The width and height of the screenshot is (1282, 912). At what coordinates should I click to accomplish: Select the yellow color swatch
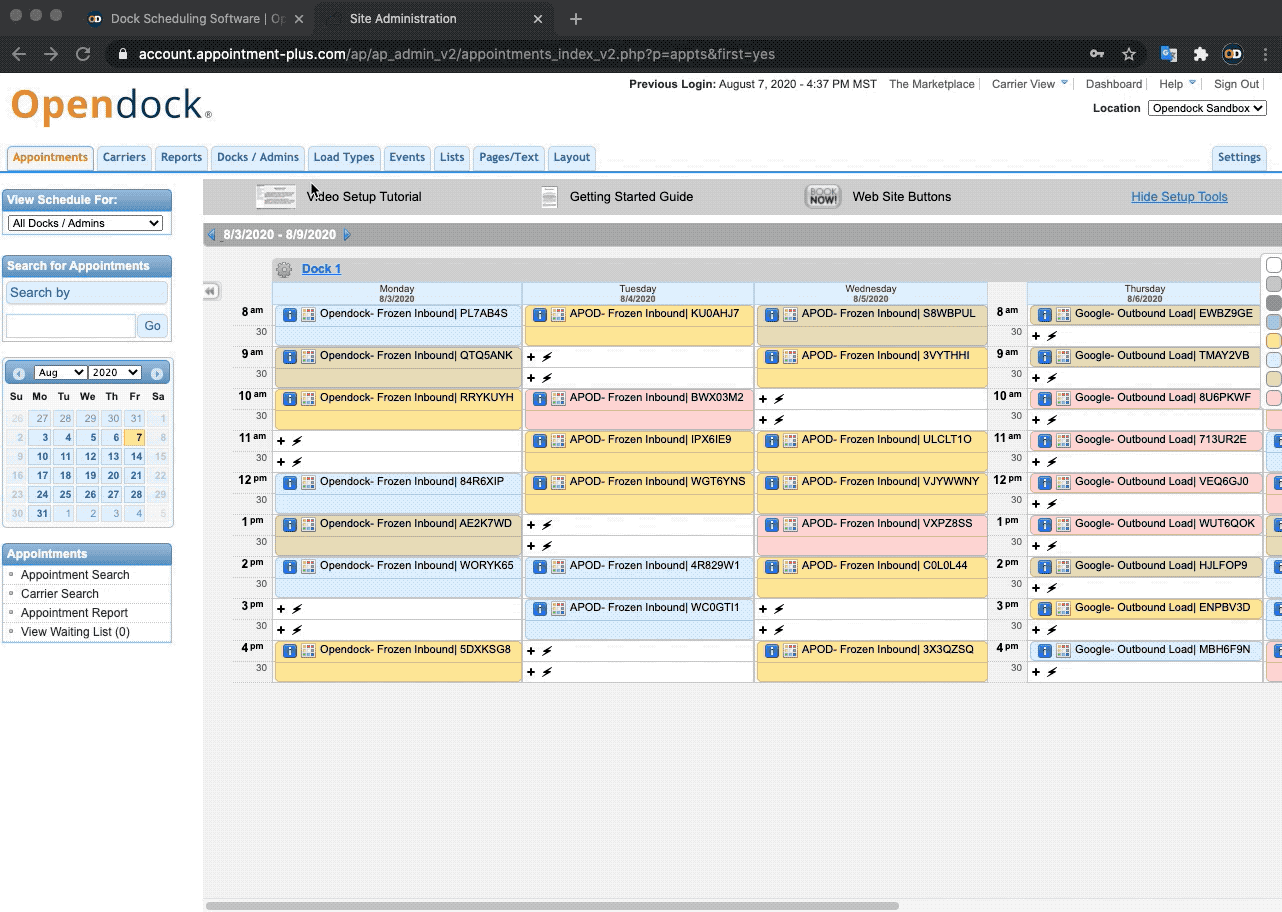tap(1274, 341)
